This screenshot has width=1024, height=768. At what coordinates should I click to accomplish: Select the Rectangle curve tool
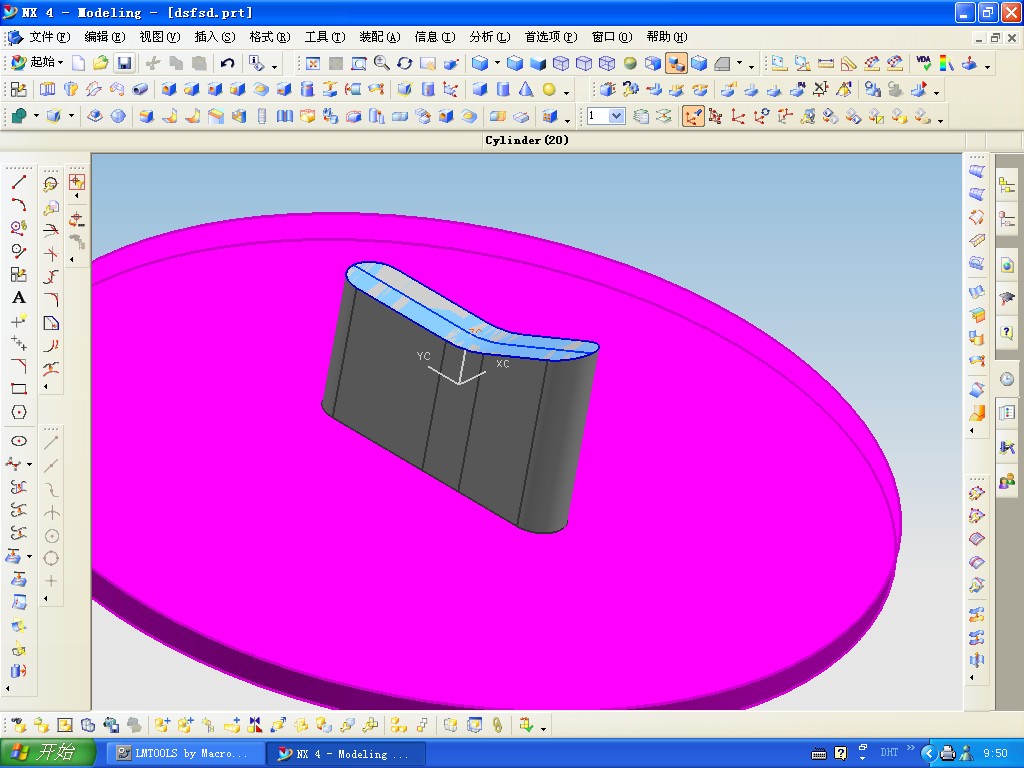(x=18, y=389)
